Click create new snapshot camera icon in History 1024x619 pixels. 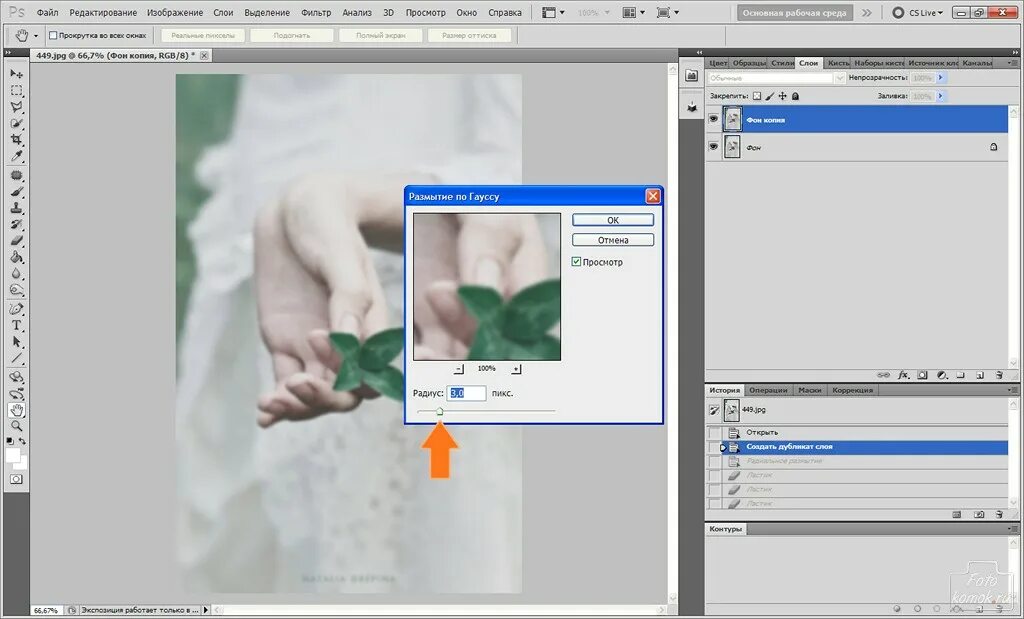(x=979, y=515)
